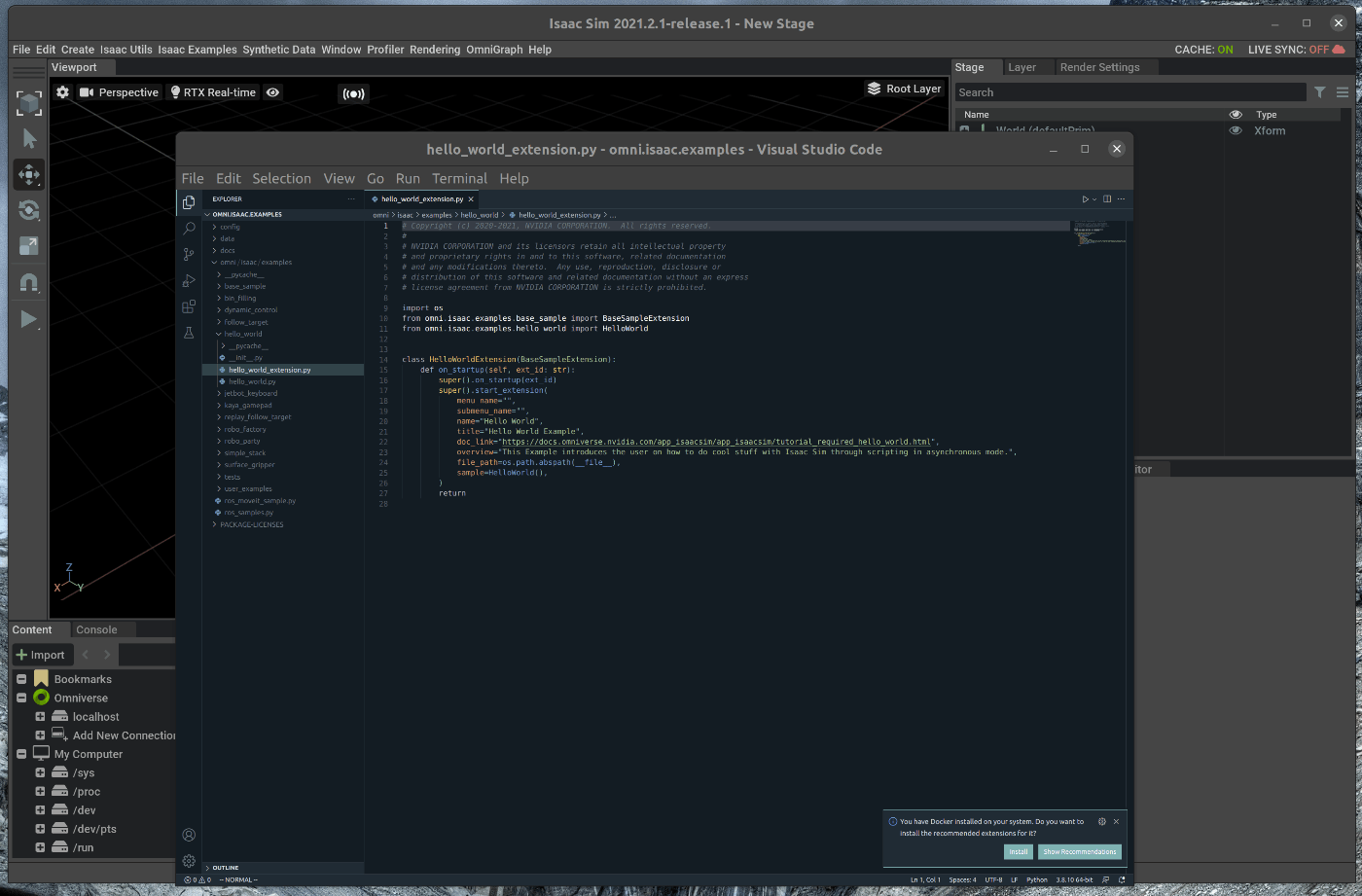Switch to the Console tab in Isaac Sim

[96, 629]
